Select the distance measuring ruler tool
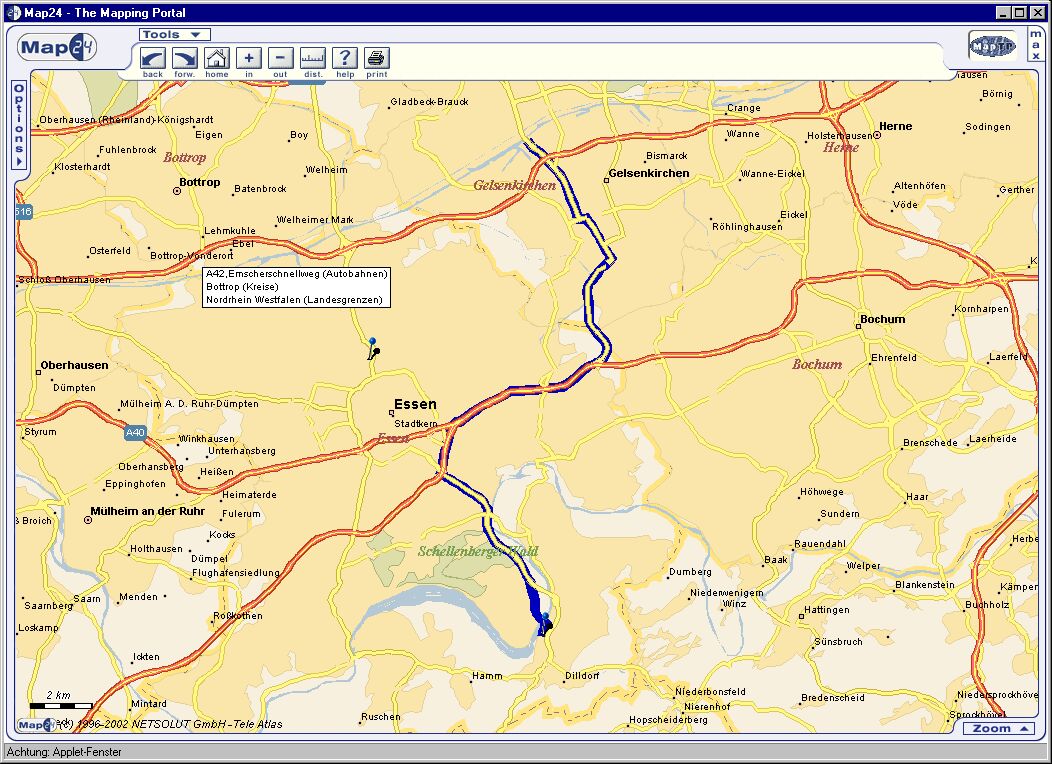 (313, 58)
